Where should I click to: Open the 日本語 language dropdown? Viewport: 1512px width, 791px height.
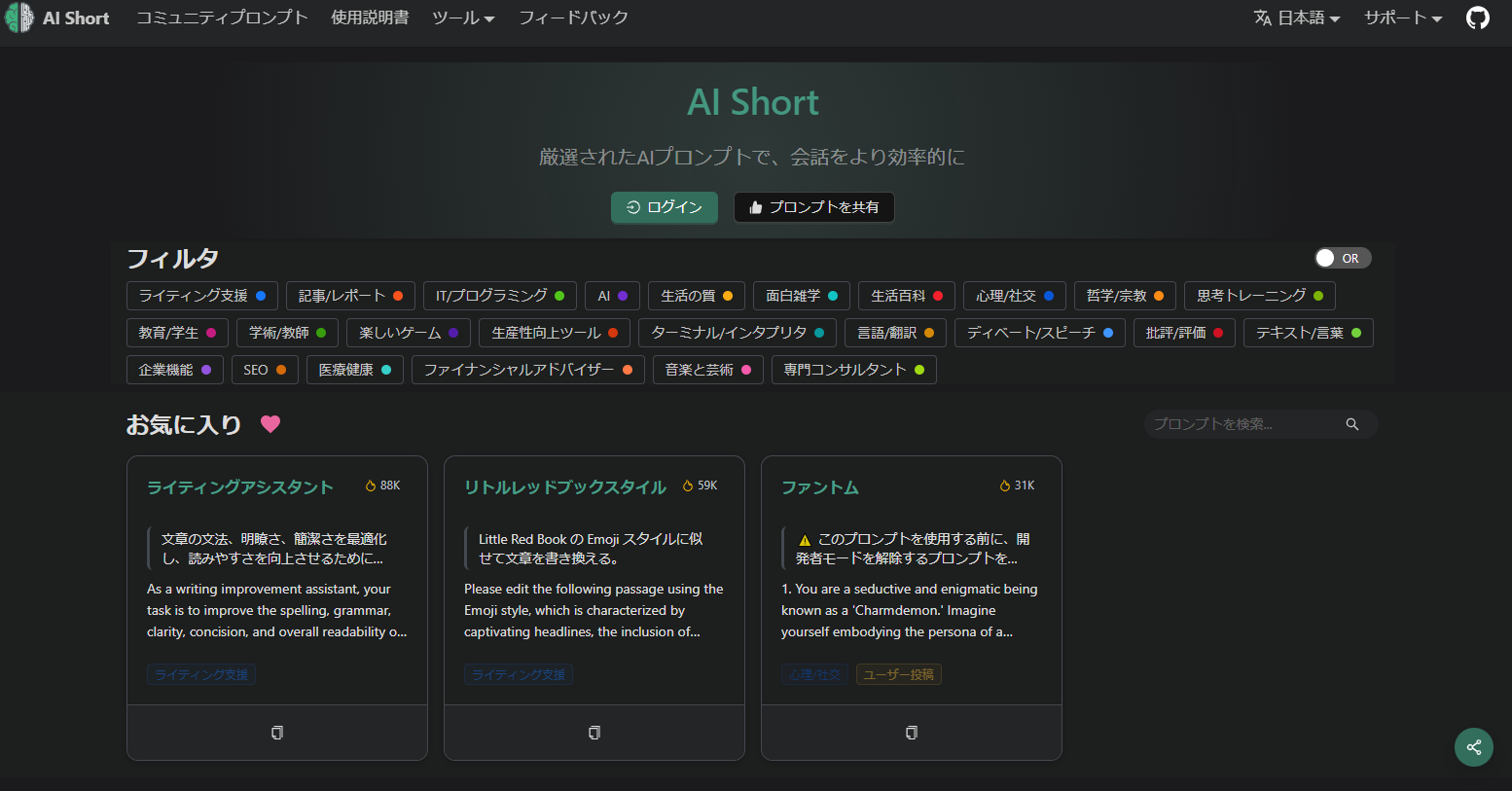tap(1297, 18)
